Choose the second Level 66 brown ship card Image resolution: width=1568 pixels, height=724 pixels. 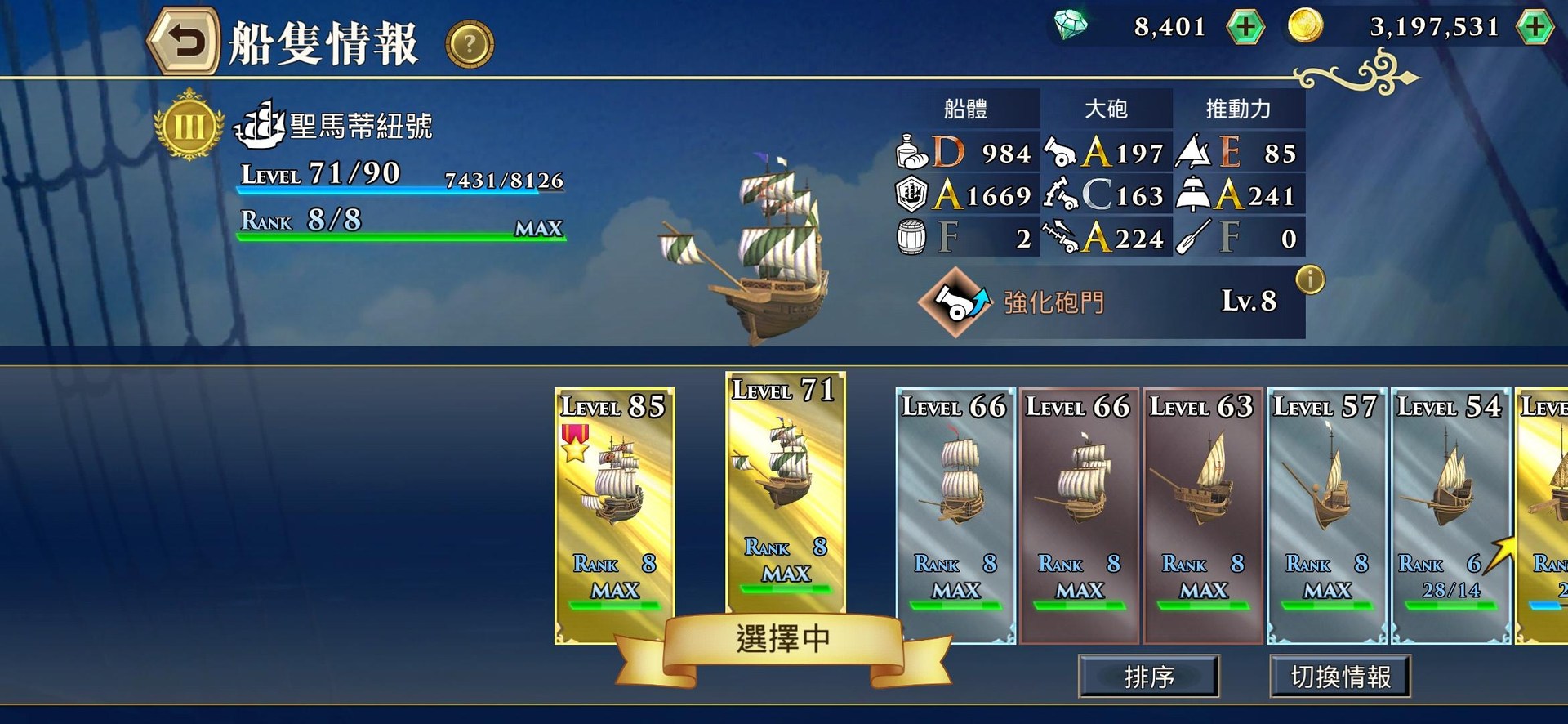click(x=1079, y=516)
